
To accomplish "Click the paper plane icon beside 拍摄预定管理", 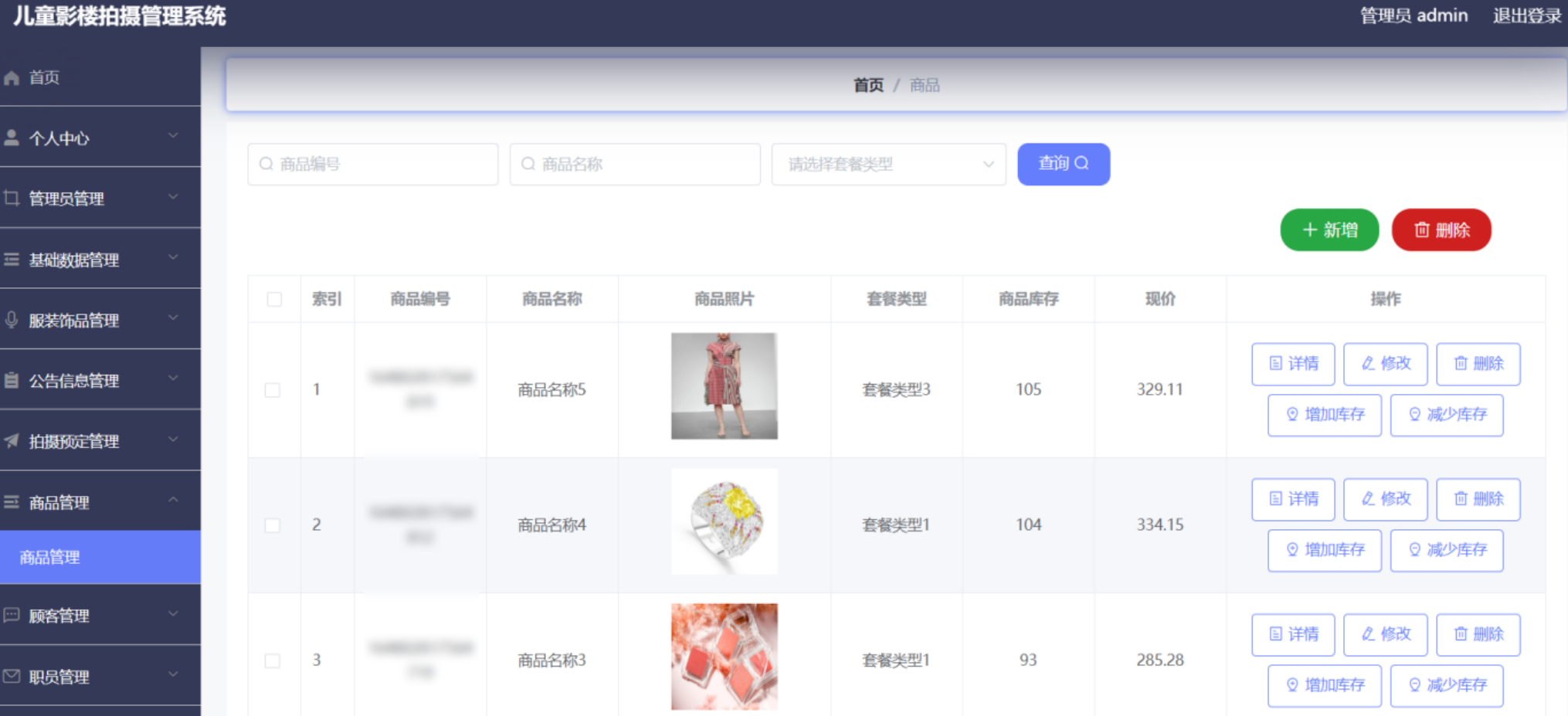I will click(12, 441).
